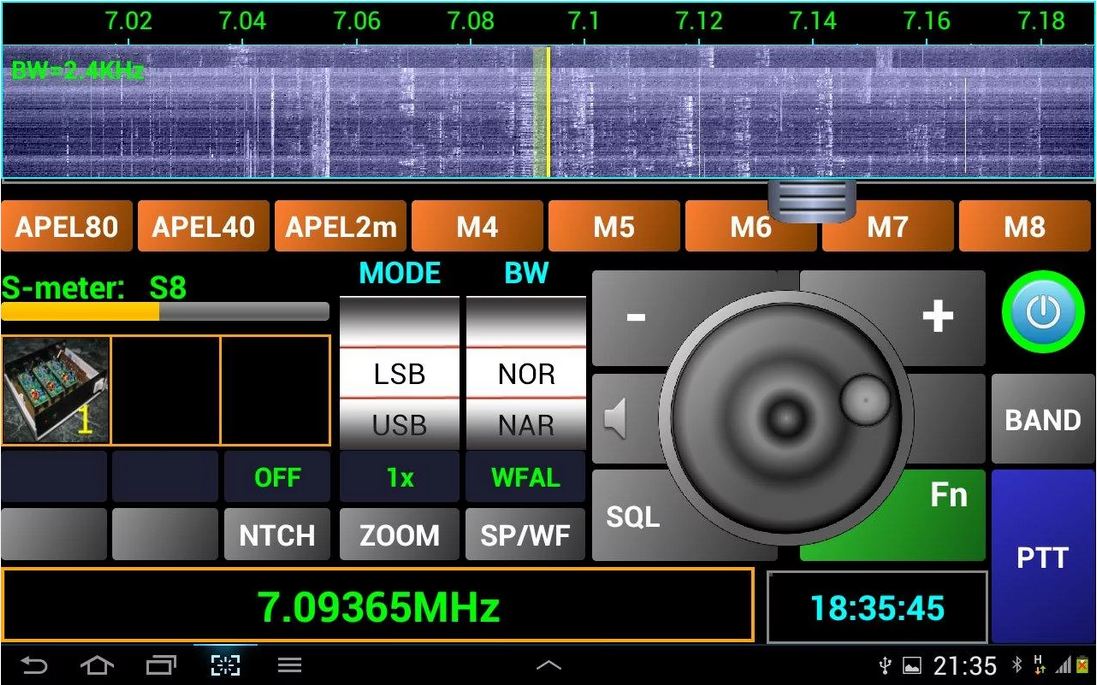Tap the 7.08 frequency scale label
Viewport: 1097px width, 685px height.
(x=471, y=20)
